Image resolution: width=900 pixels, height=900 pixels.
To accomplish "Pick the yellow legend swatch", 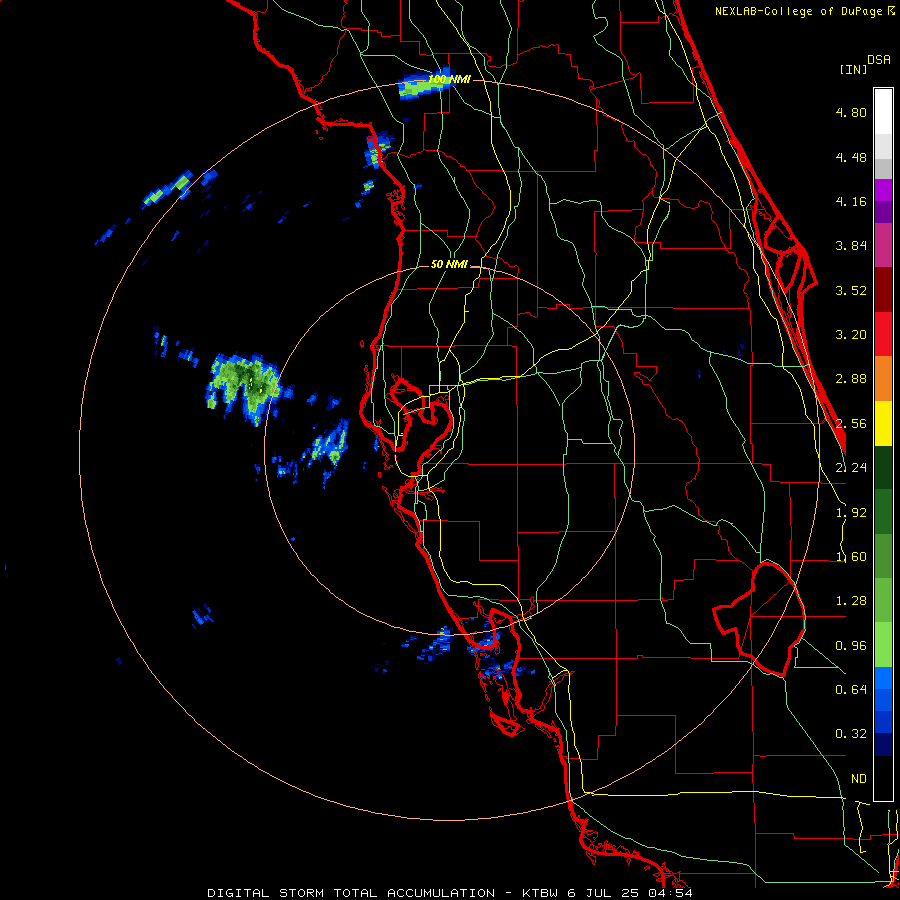I will click(x=883, y=423).
